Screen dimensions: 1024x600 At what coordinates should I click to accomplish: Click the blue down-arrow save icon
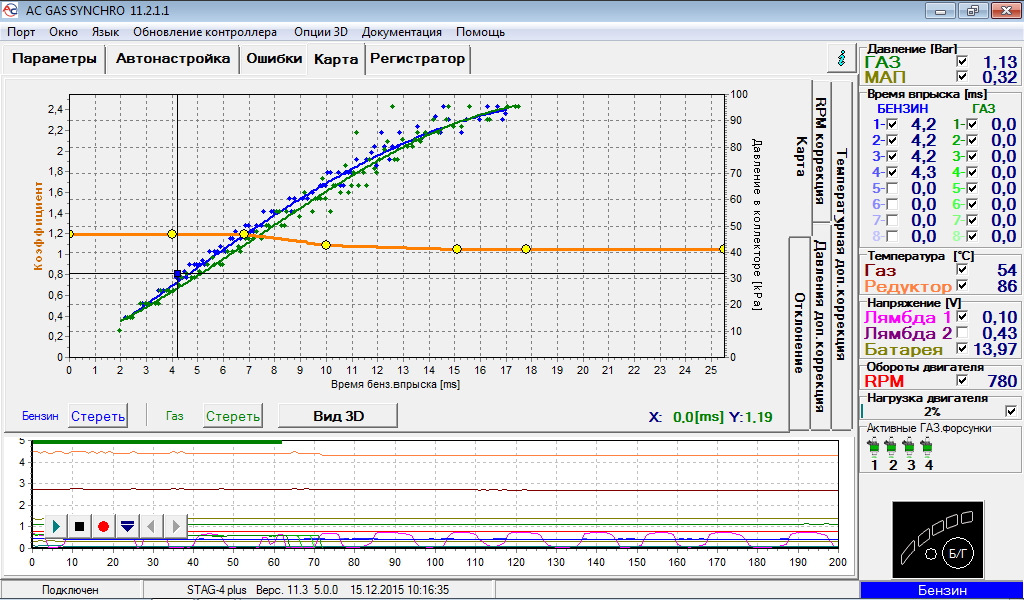(127, 526)
